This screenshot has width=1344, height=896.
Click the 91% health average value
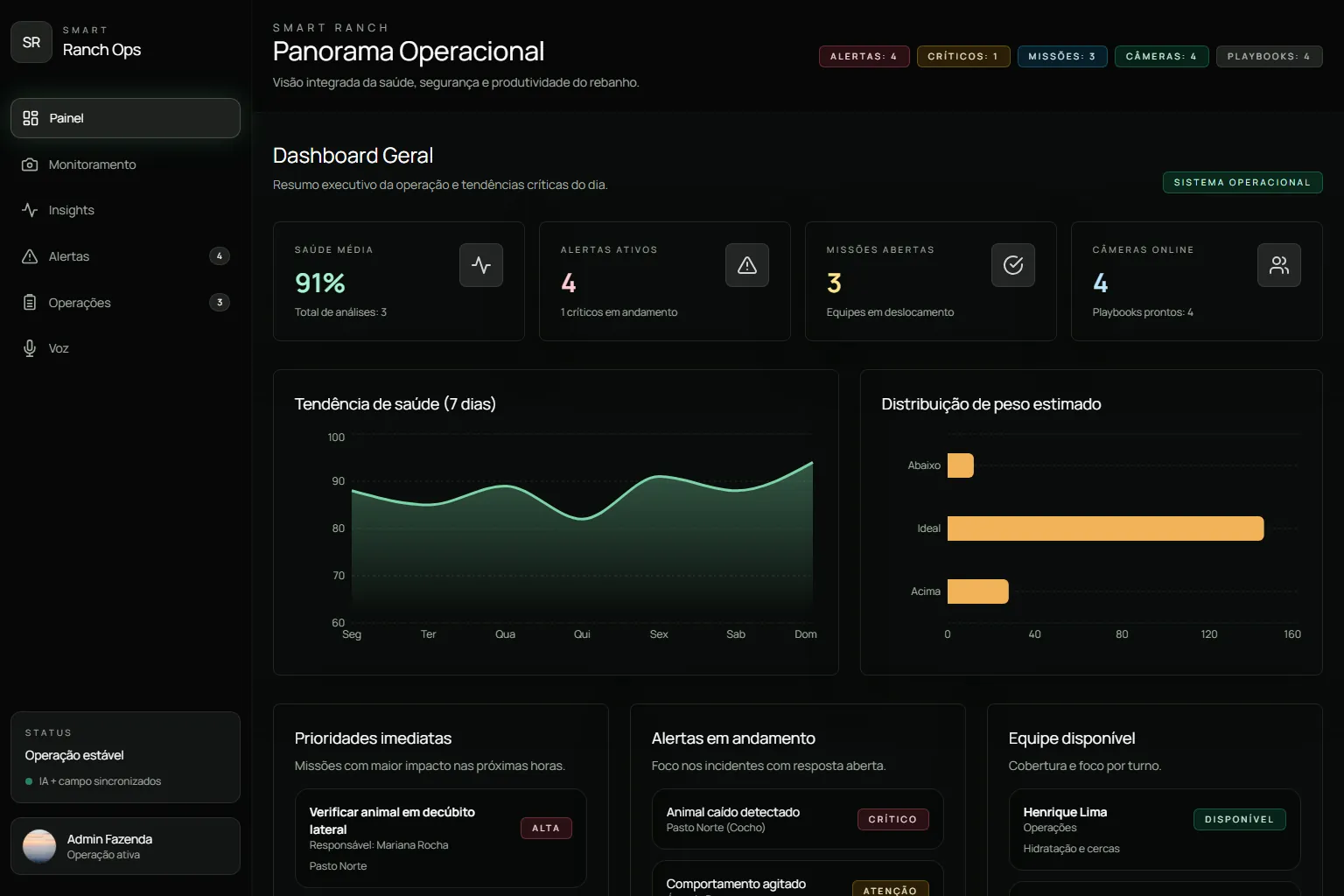320,283
